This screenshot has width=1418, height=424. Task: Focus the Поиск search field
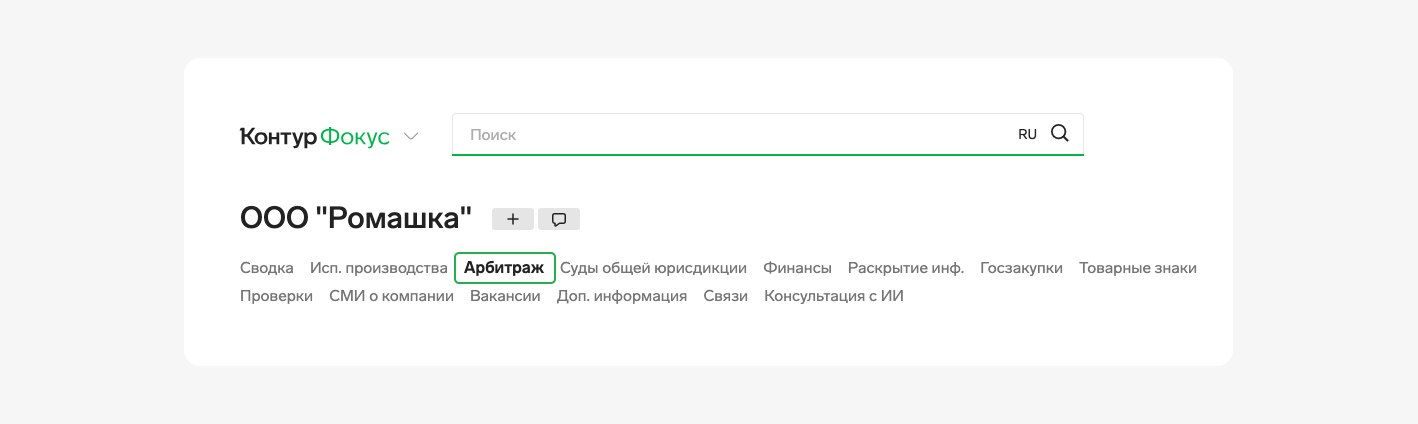[x=730, y=134]
